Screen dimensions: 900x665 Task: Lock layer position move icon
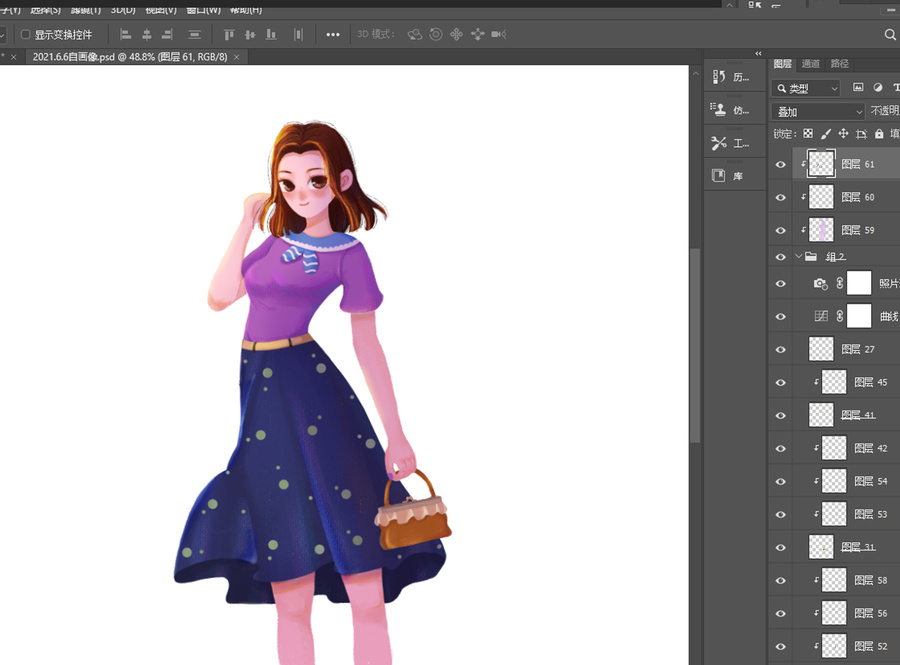tap(843, 134)
